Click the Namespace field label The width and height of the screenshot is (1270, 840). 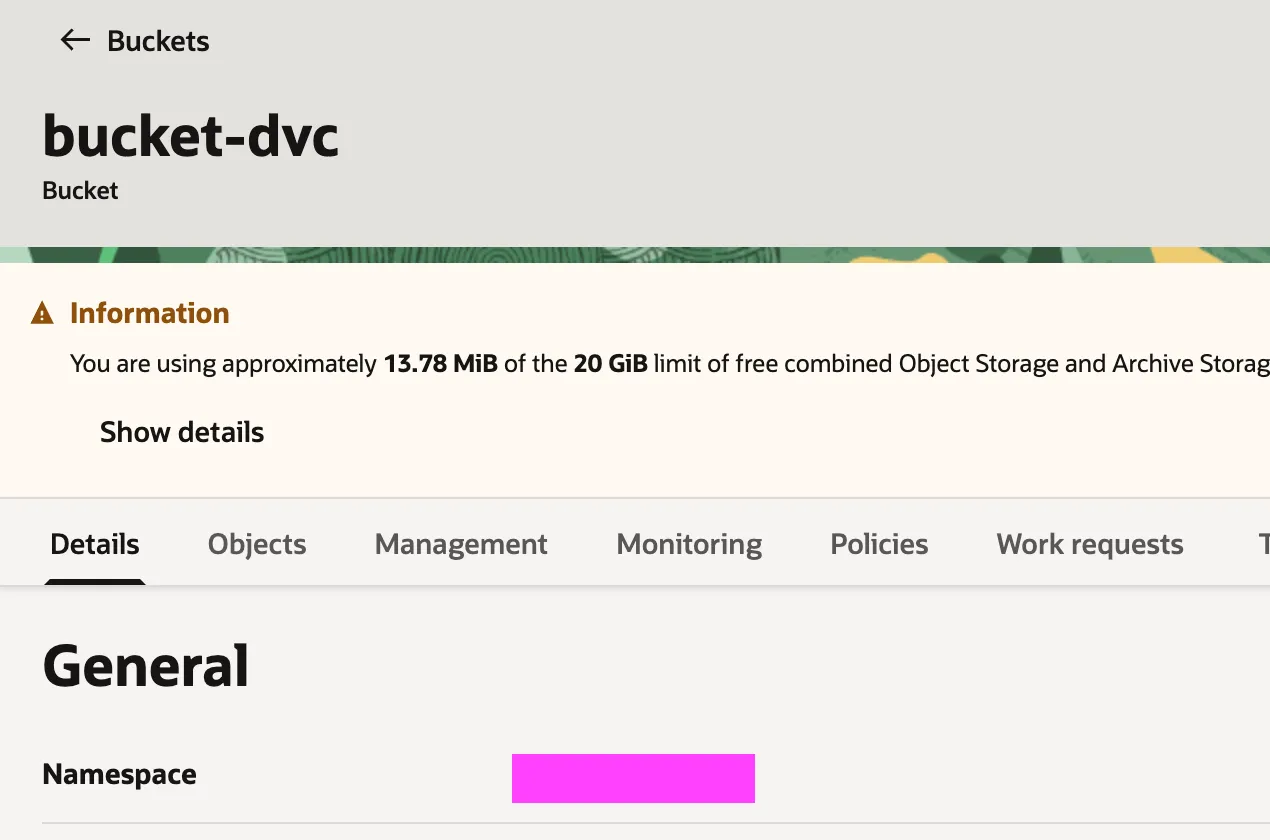[119, 774]
